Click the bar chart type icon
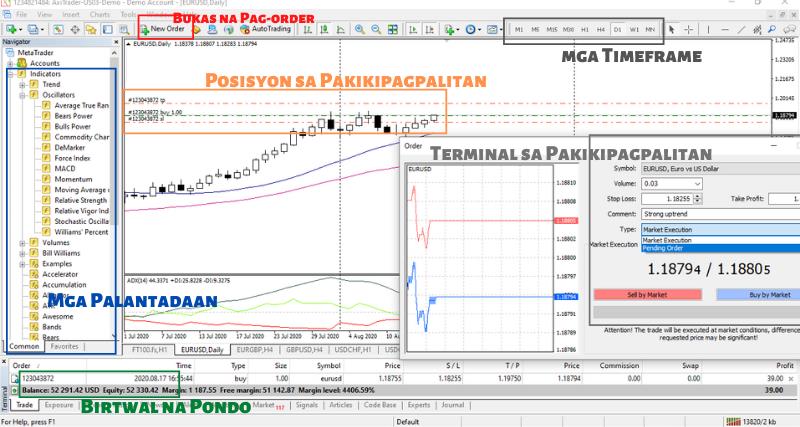 point(308,30)
